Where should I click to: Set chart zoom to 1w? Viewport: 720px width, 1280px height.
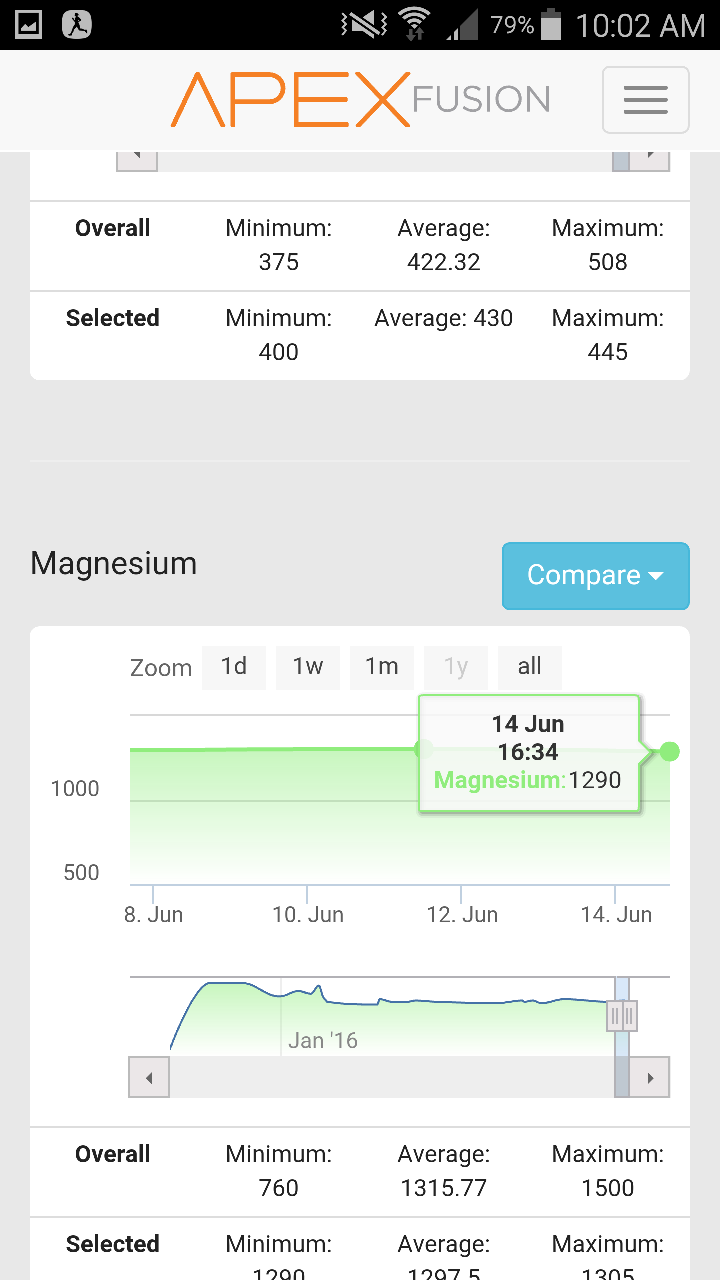click(308, 667)
